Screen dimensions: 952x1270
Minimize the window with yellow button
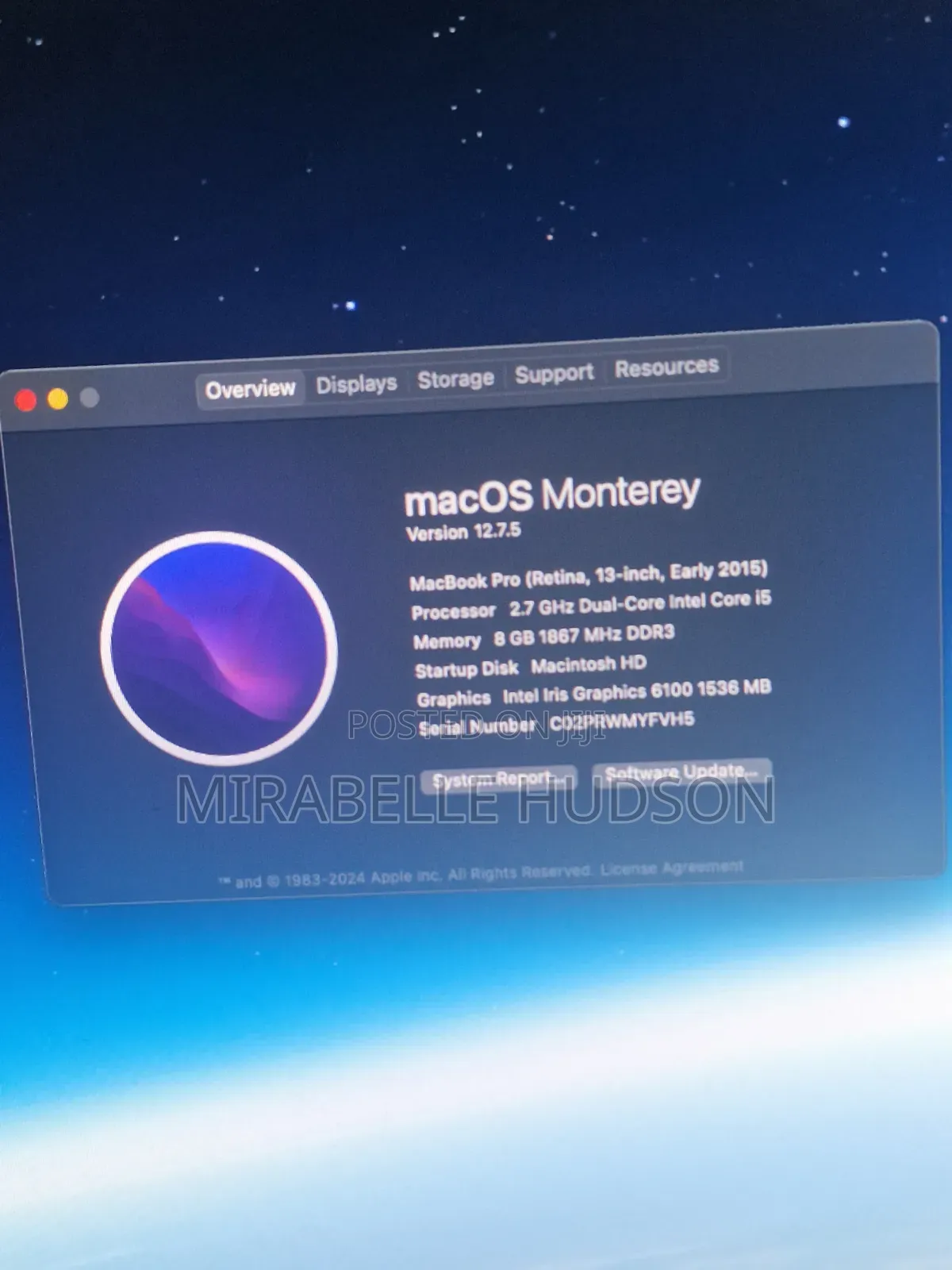coord(57,398)
